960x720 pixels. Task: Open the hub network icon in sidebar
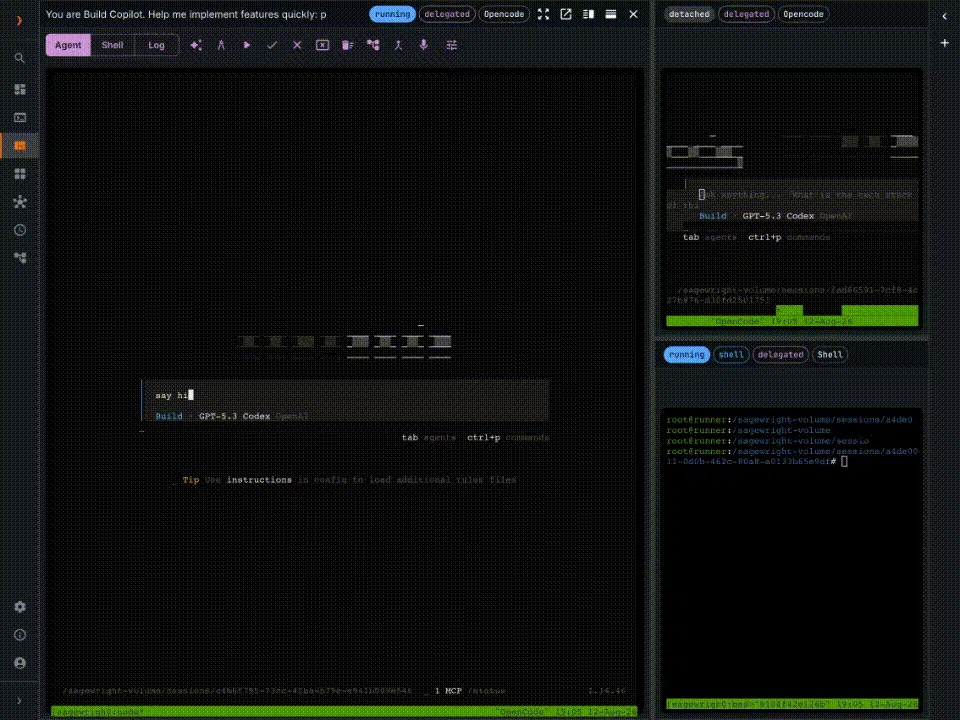pyautogui.click(x=20, y=202)
